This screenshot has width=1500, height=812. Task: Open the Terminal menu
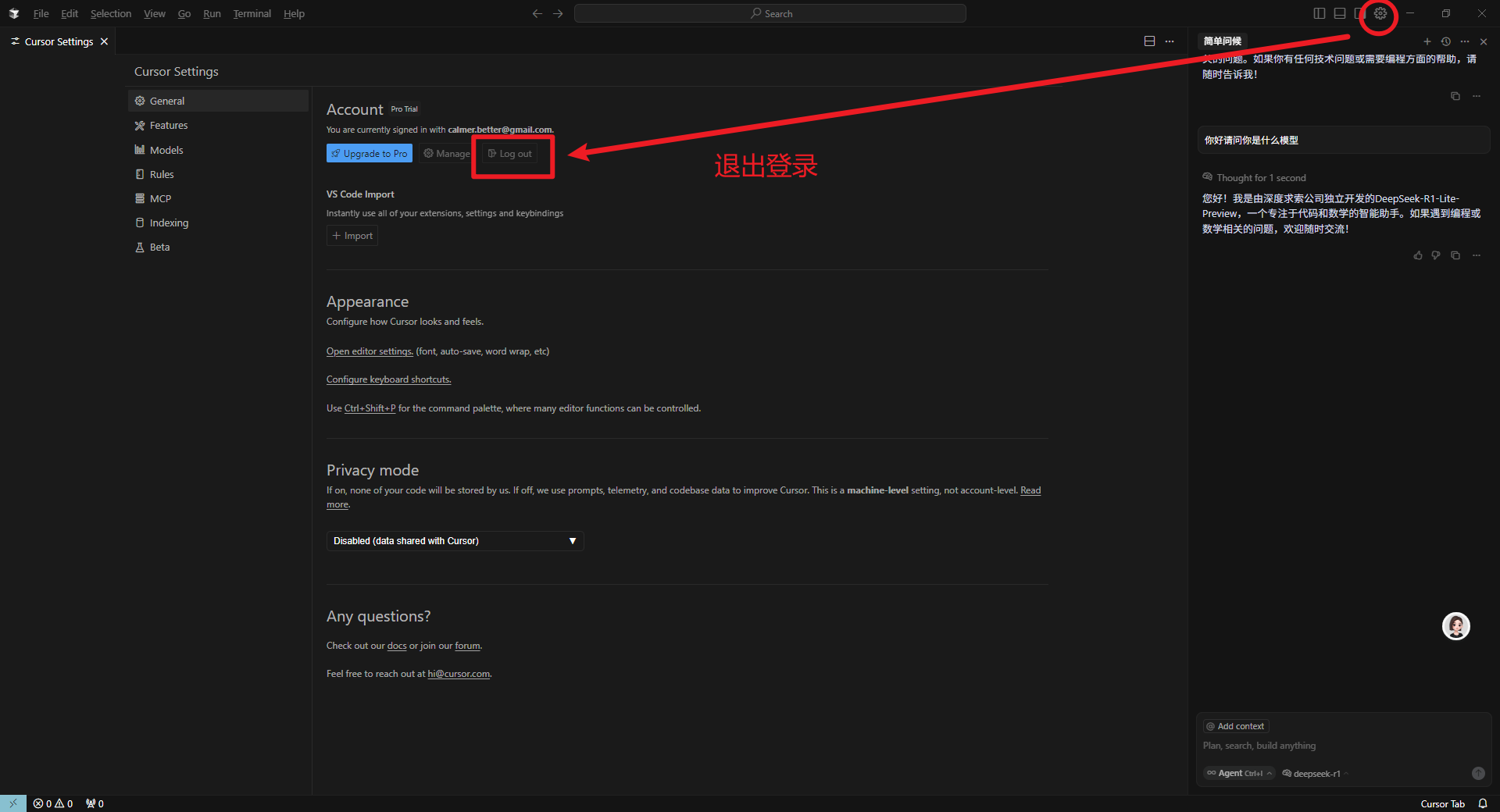tap(252, 13)
